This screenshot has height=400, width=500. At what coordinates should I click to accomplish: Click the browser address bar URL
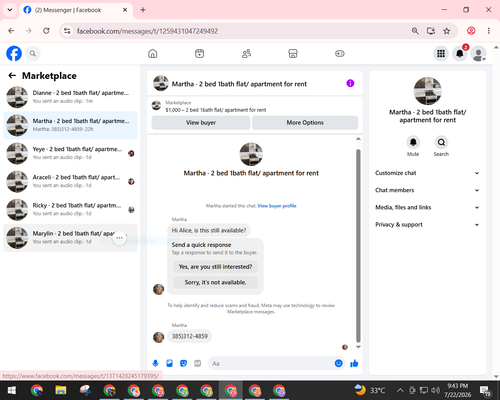tap(147, 31)
